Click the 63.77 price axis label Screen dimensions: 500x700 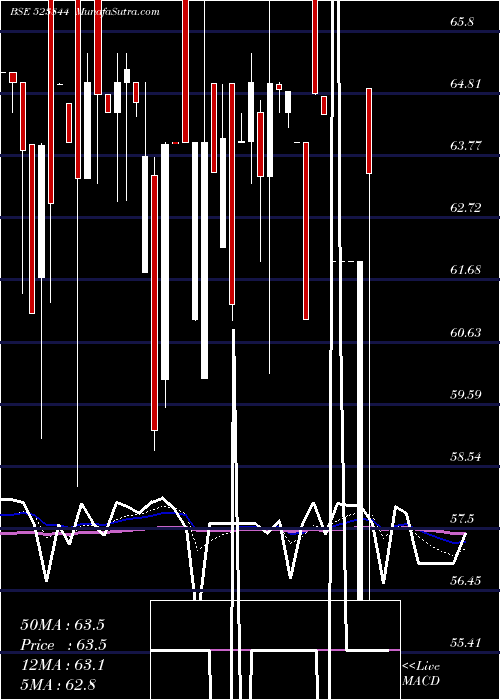pyautogui.click(x=466, y=146)
